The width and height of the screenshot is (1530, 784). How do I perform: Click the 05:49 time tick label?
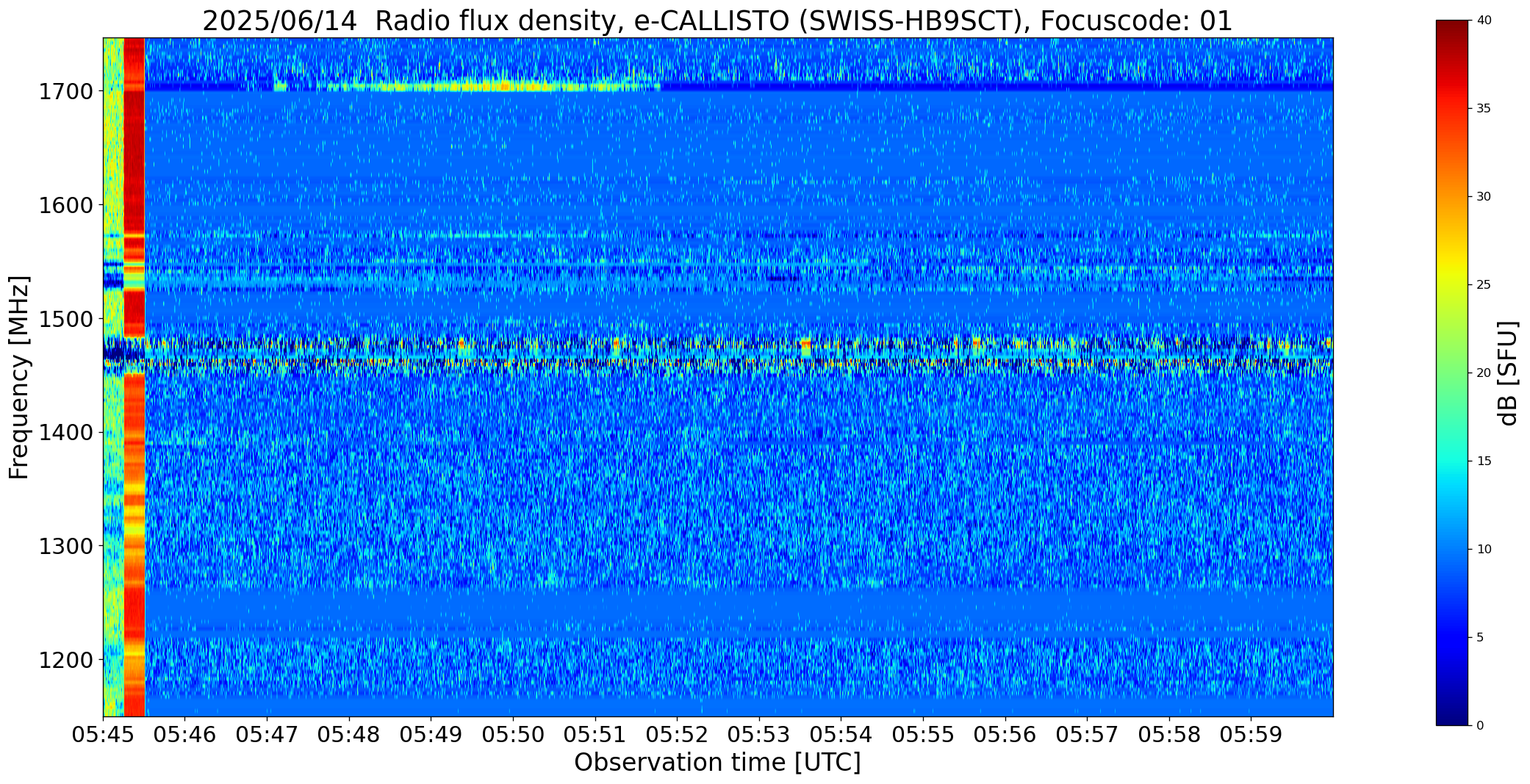tap(431, 734)
